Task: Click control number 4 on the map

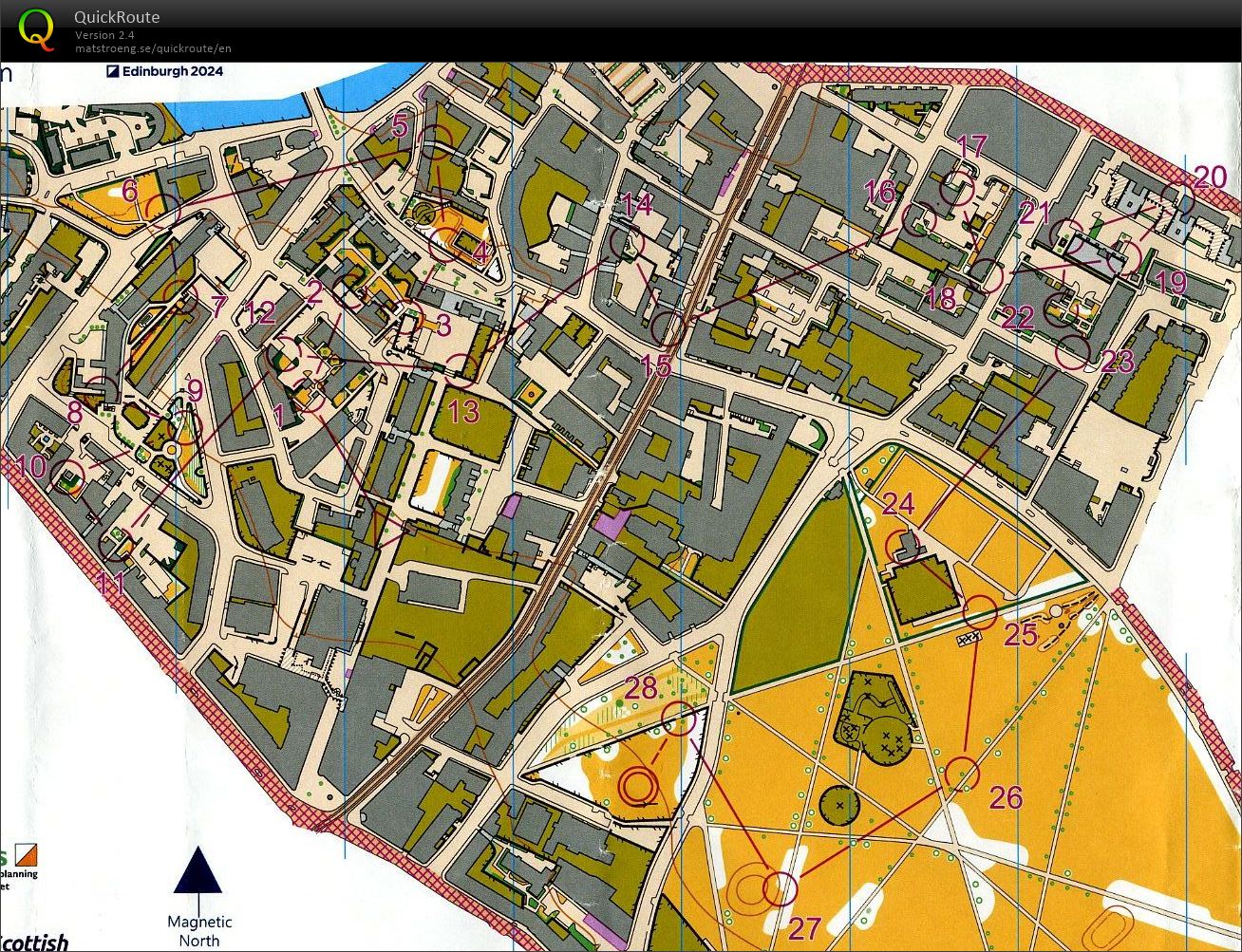Action: coord(480,252)
